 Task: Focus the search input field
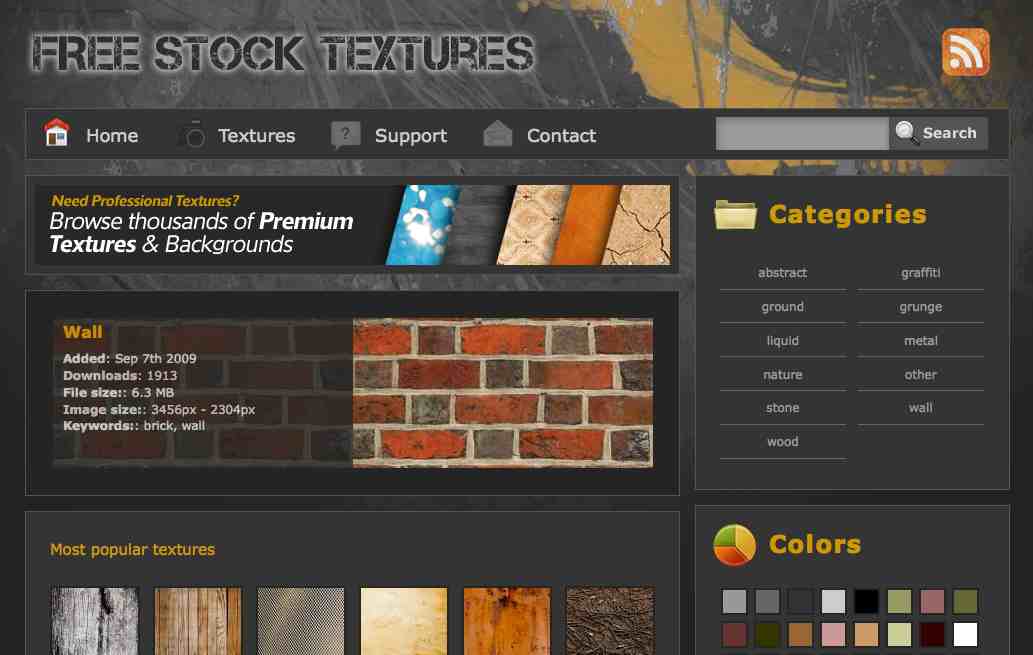tap(802, 134)
